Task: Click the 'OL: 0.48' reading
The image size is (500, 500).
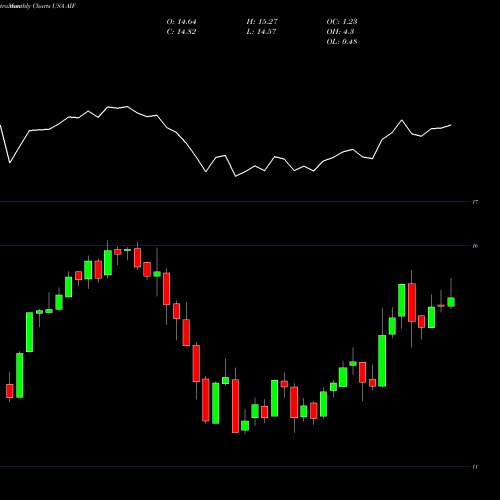Action: 342,42
